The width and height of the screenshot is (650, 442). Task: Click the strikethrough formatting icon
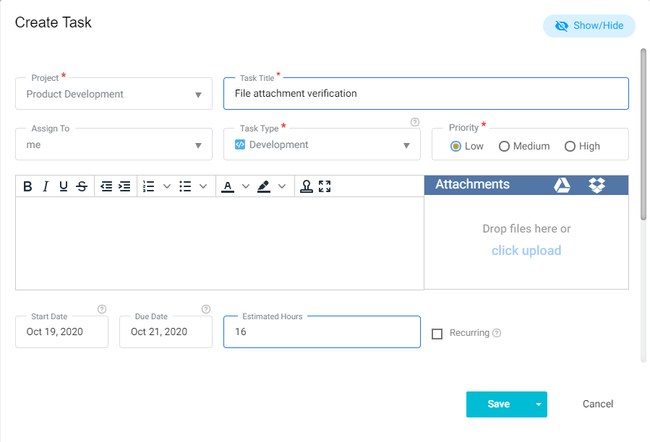coord(81,186)
